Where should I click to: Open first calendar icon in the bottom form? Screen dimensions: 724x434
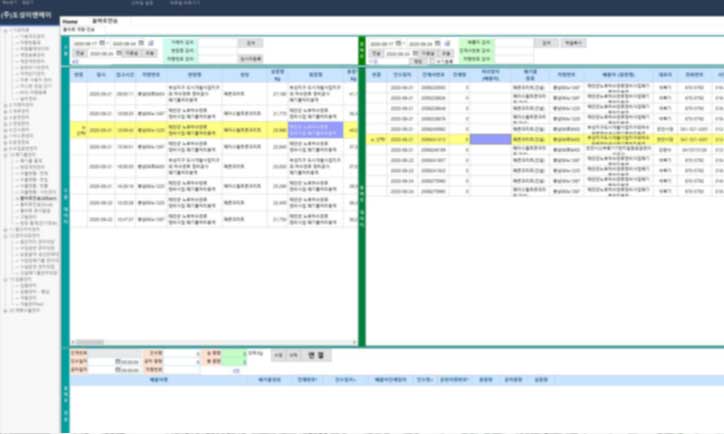coord(118,361)
